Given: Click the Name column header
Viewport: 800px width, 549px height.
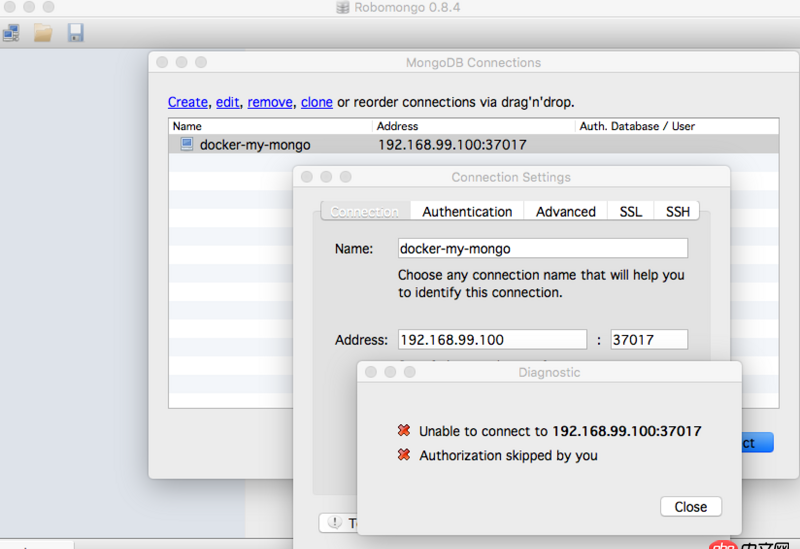Looking at the screenshot, I should point(270,126).
